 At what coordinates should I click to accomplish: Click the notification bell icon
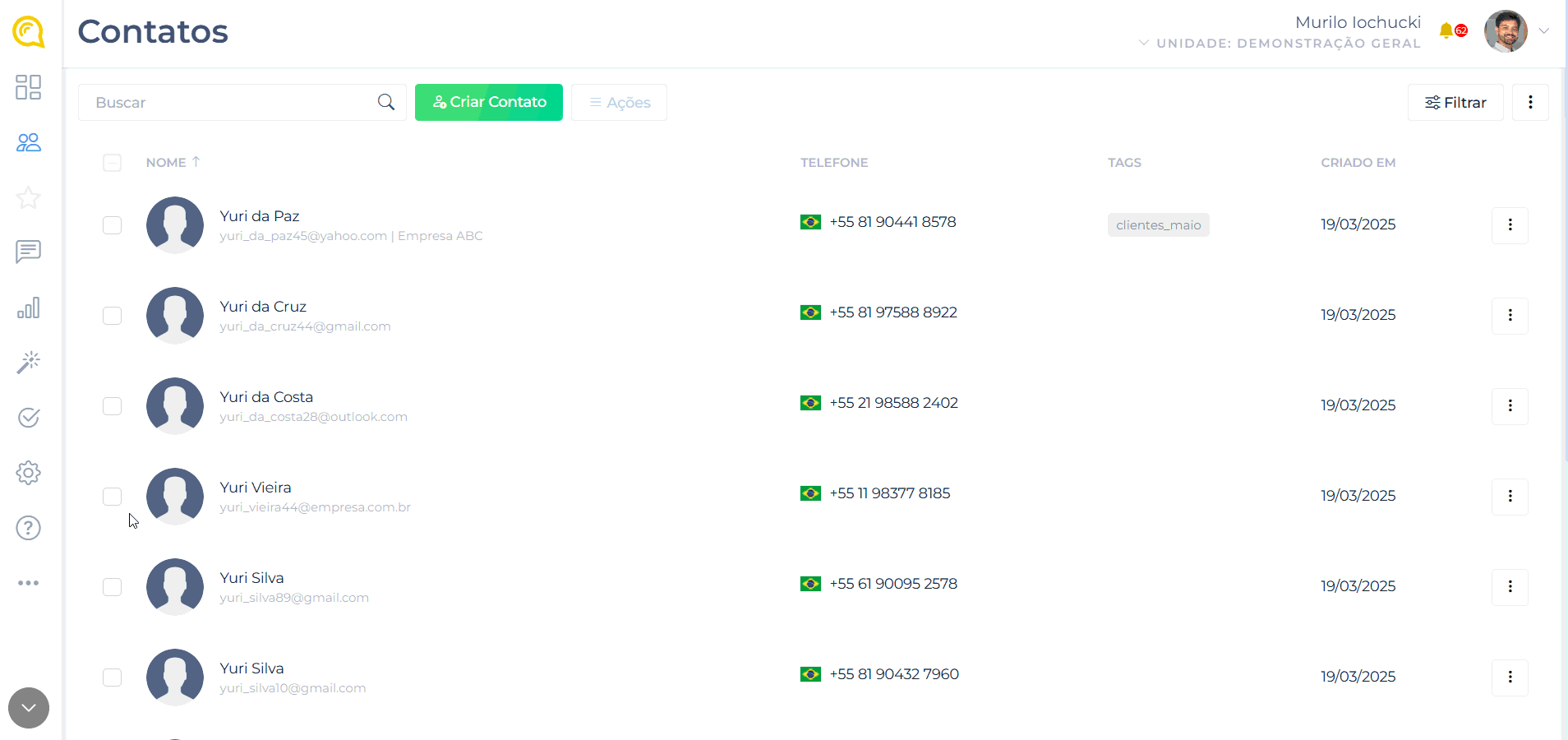click(x=1446, y=31)
